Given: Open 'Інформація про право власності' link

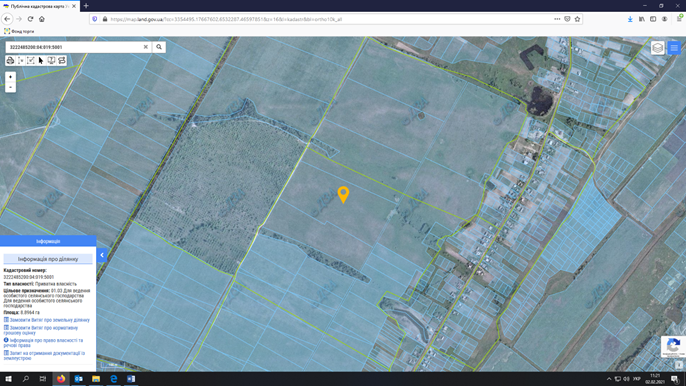Looking at the screenshot, I should [x=43, y=343].
